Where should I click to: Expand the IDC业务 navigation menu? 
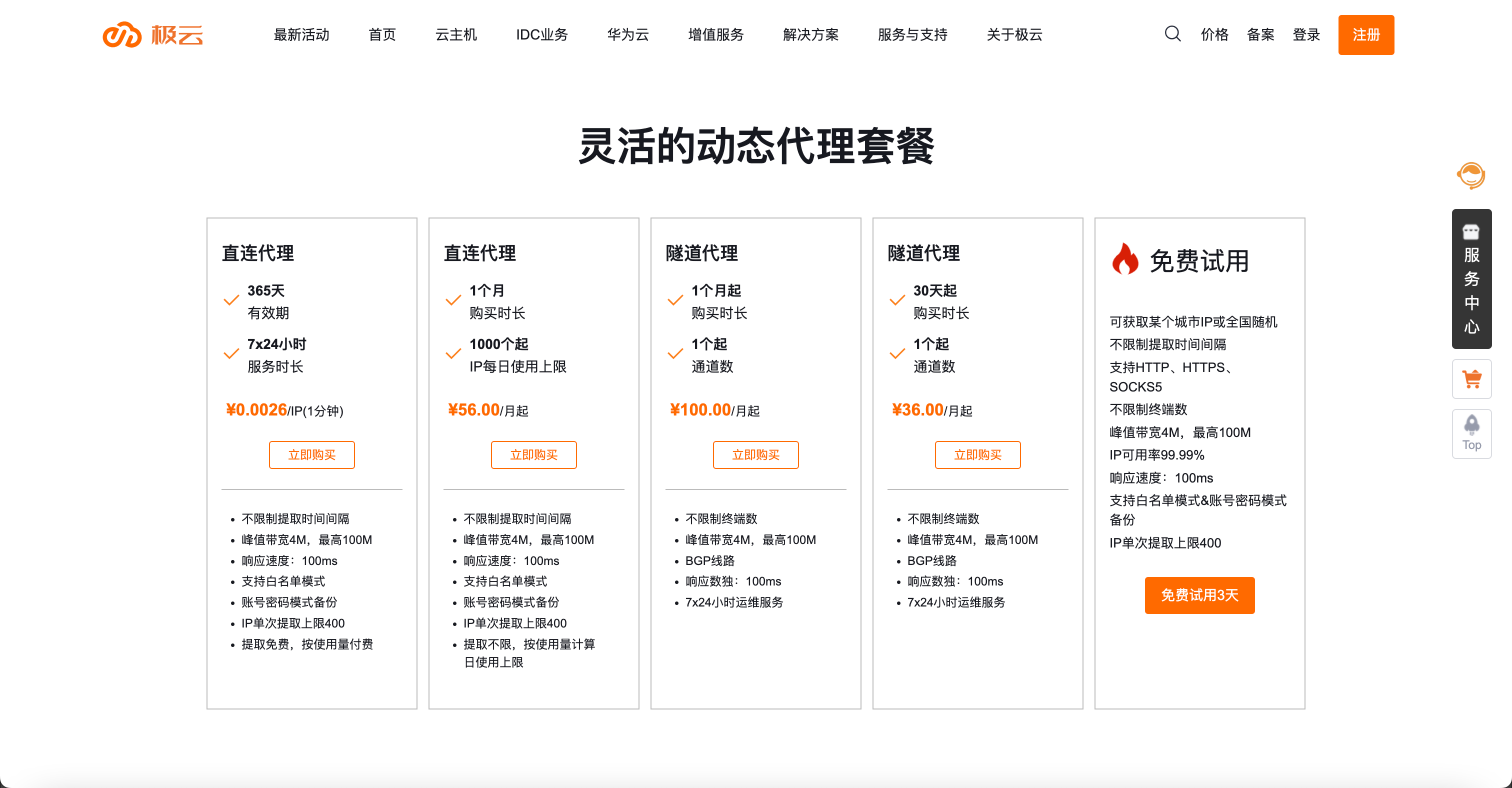coord(541,34)
